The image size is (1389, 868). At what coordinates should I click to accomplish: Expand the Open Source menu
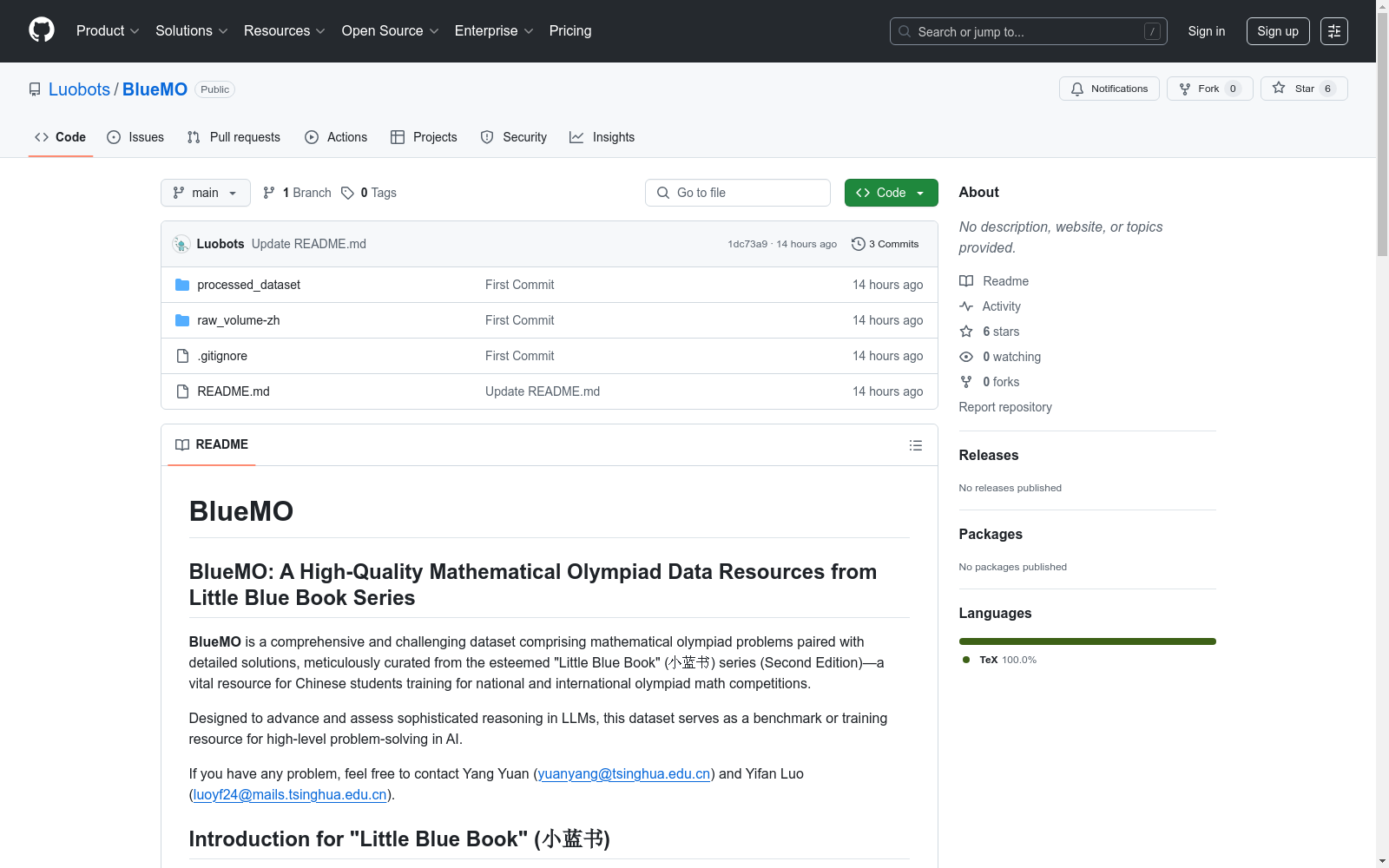pos(391,31)
